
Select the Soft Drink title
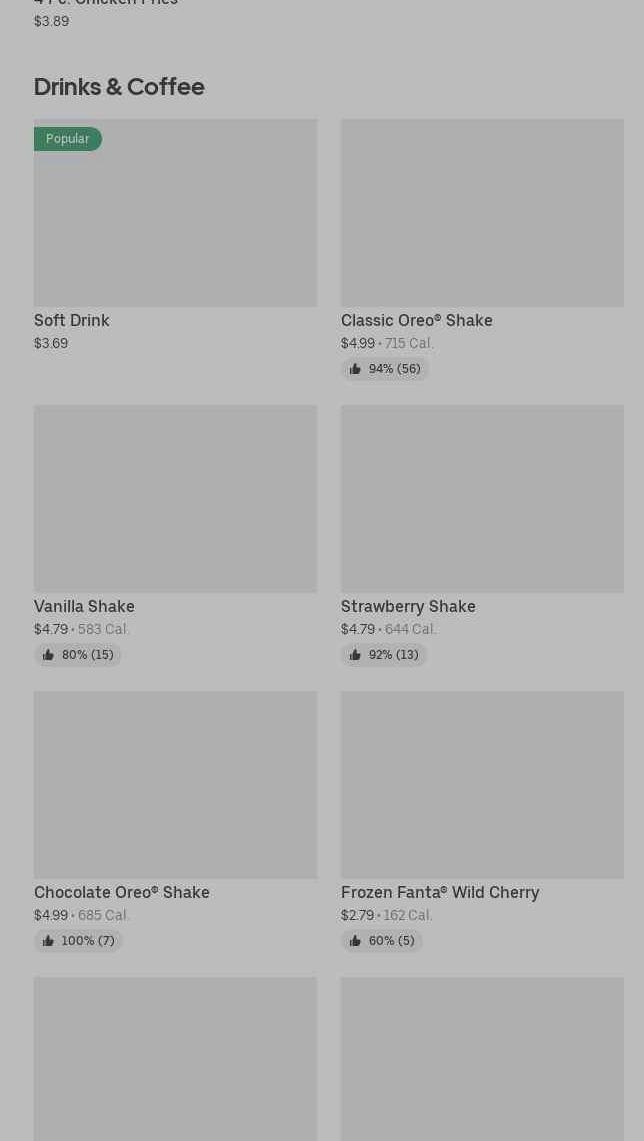coord(72,320)
